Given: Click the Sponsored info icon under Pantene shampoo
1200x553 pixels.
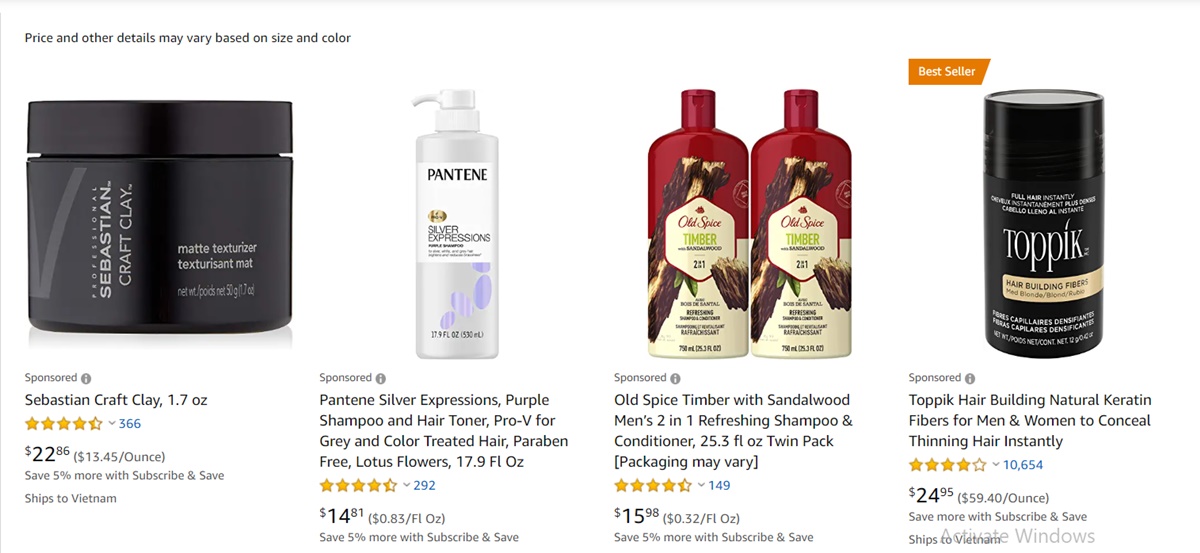Looking at the screenshot, I should [380, 379].
